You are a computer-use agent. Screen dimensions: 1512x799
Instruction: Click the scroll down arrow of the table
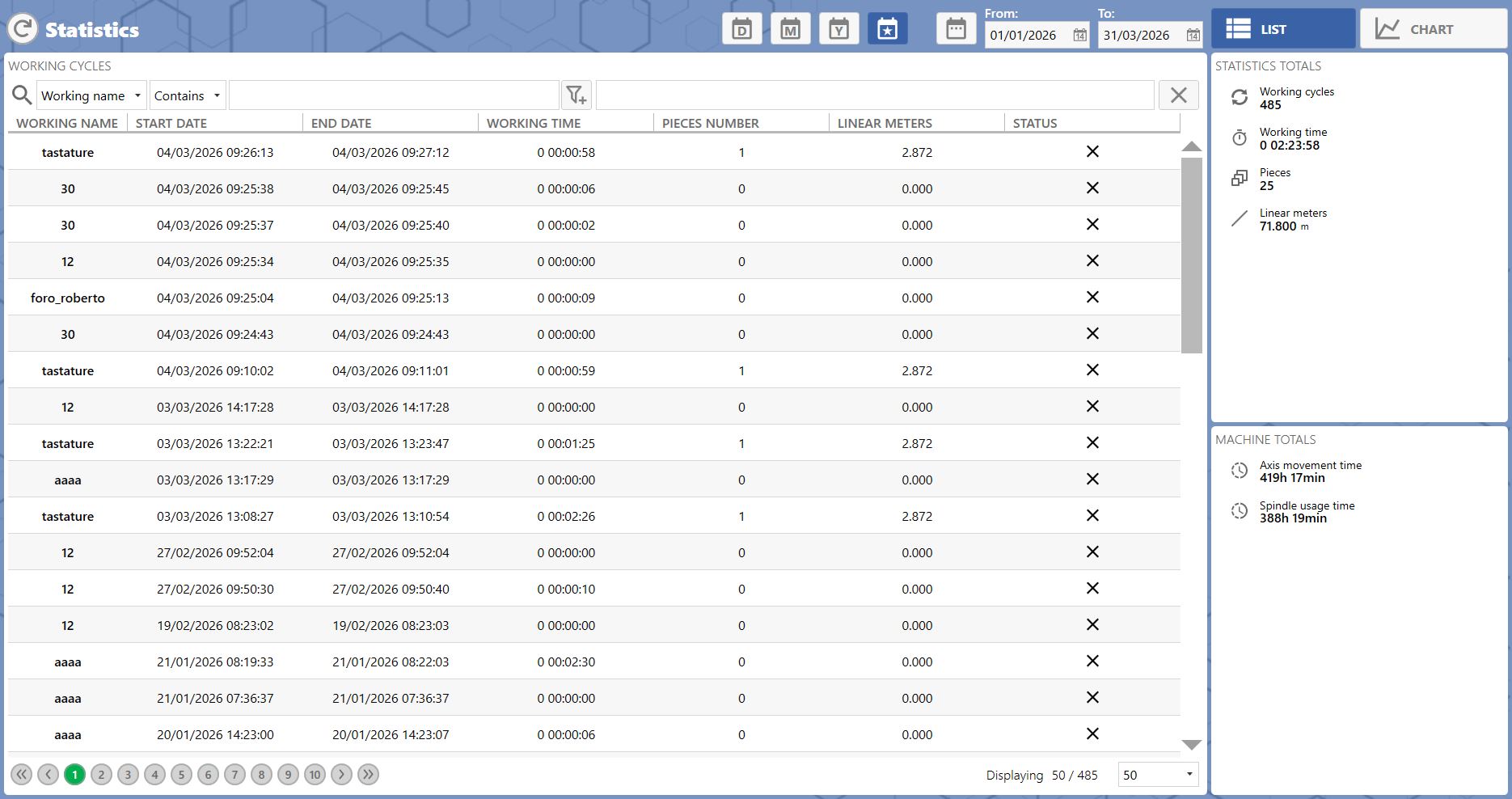[x=1192, y=745]
